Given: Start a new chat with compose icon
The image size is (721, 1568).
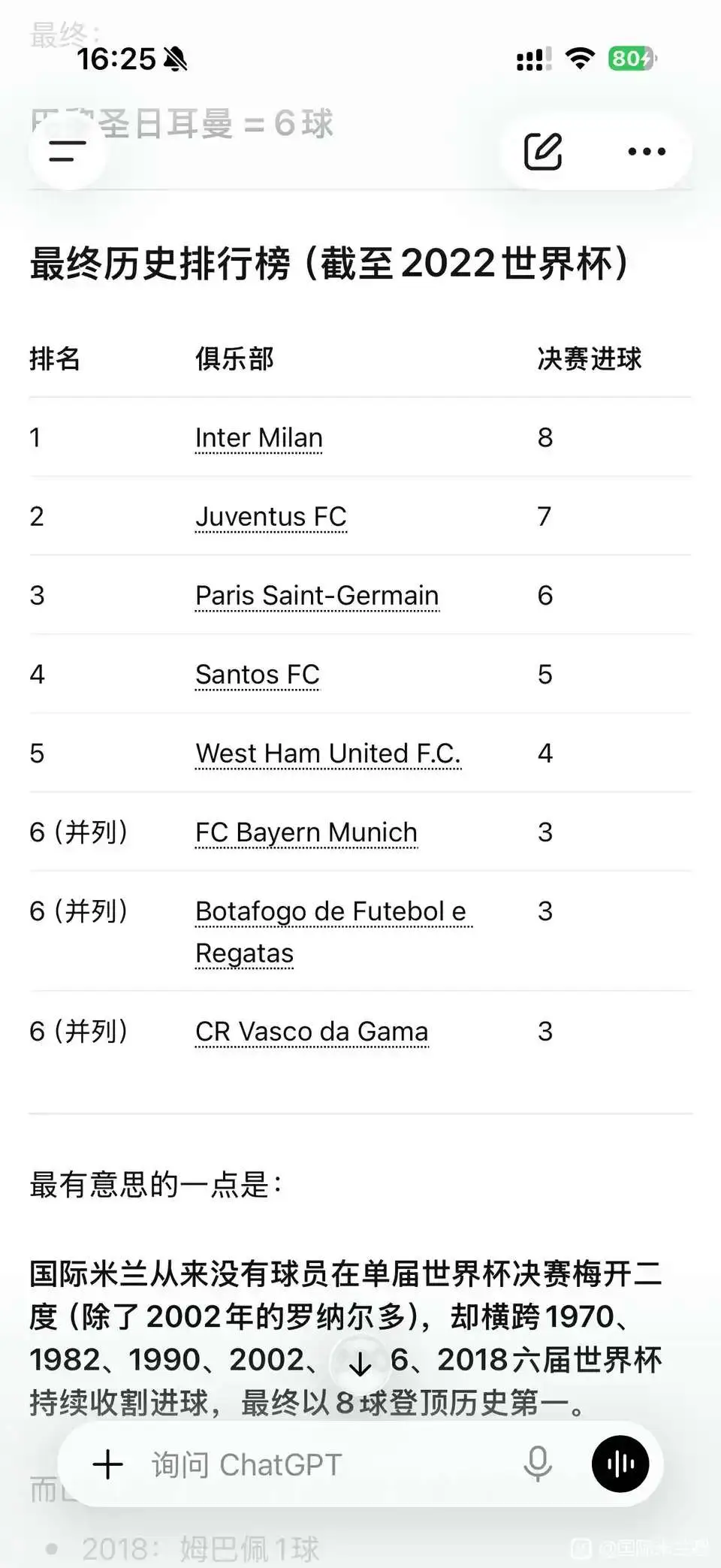Looking at the screenshot, I should coord(543,151).
